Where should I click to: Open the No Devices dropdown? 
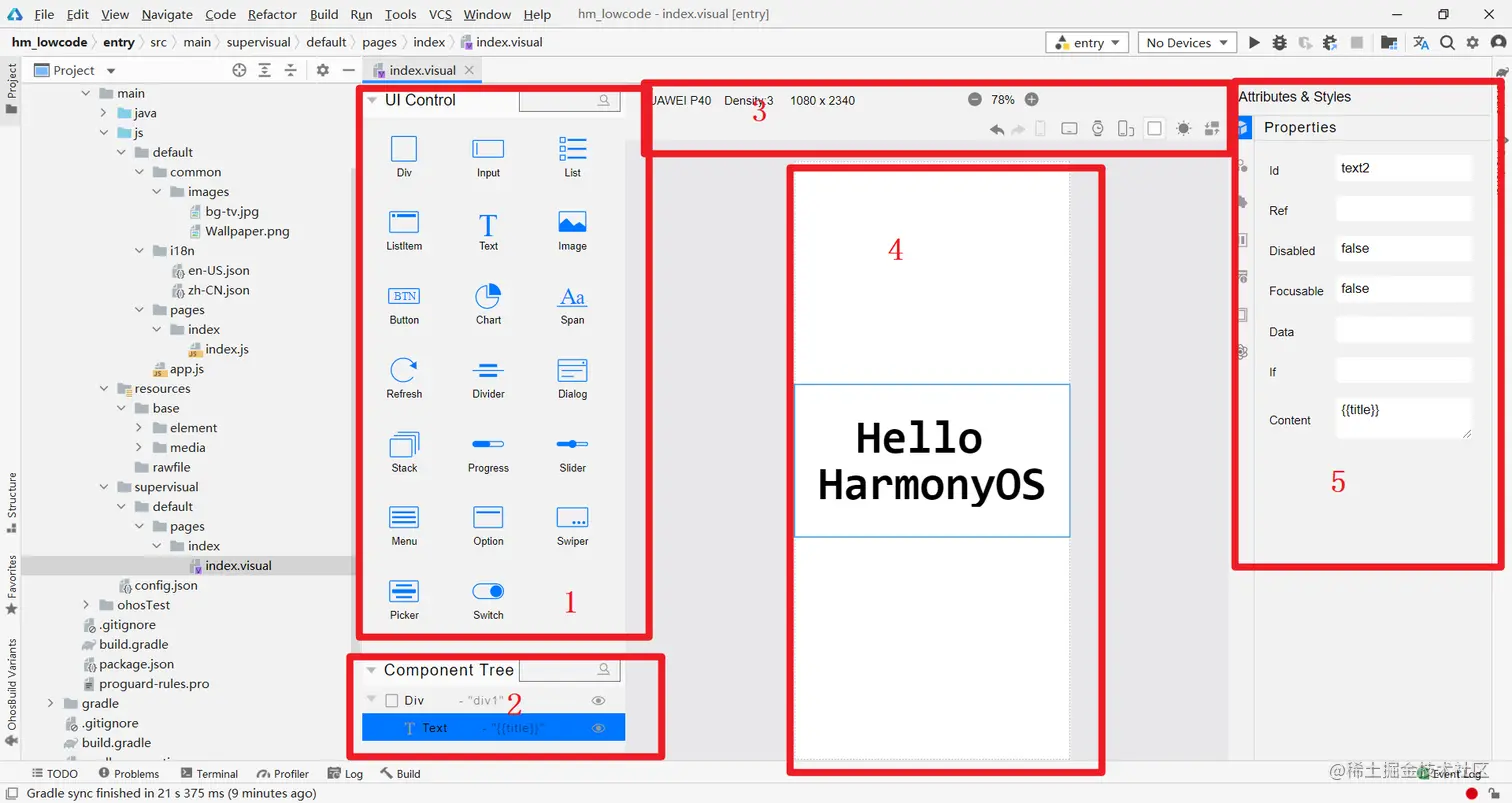1187,43
